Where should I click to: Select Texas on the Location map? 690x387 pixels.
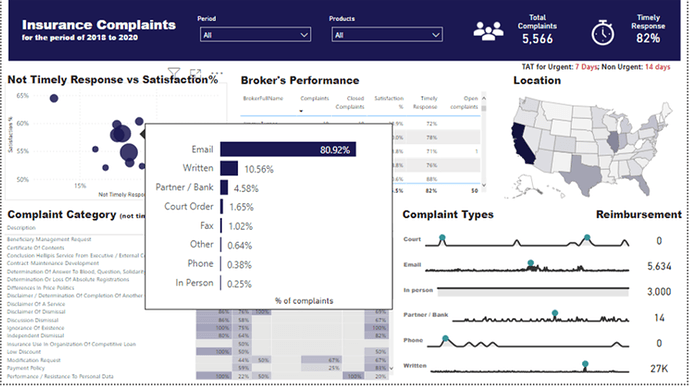[x=582, y=175]
